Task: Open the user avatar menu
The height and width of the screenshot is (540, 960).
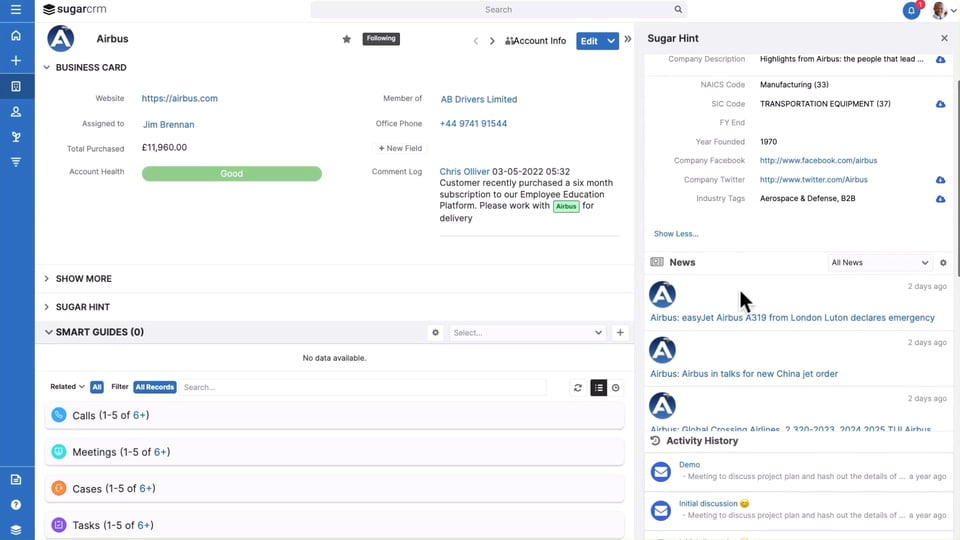Action: (943, 10)
